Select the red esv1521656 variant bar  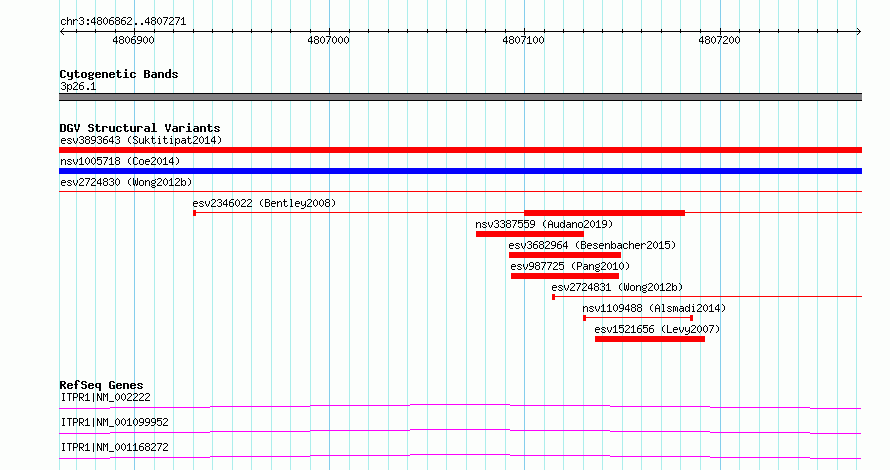pos(650,339)
